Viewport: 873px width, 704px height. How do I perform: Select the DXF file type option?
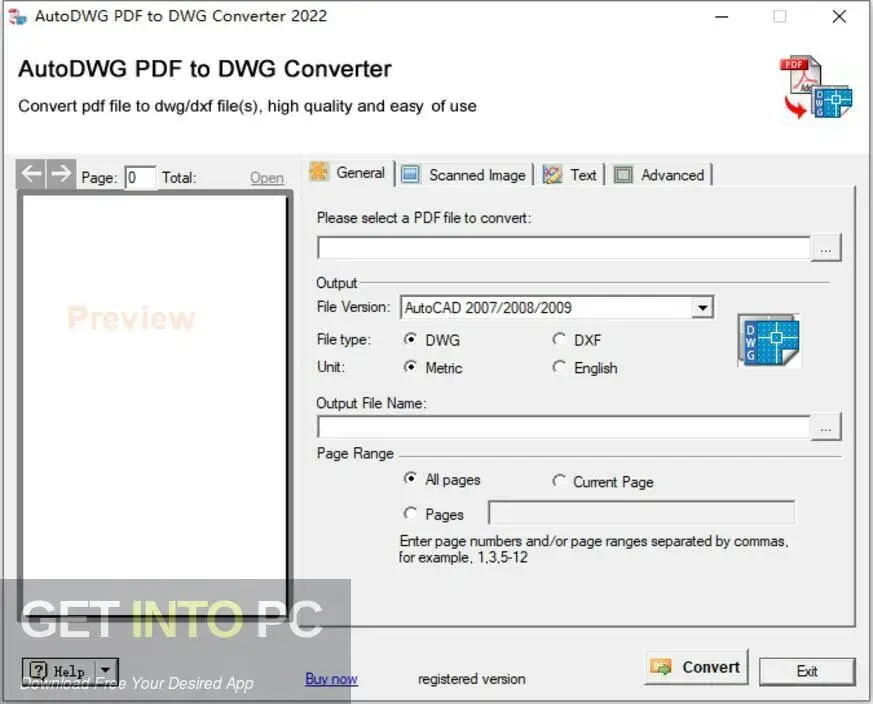click(560, 339)
